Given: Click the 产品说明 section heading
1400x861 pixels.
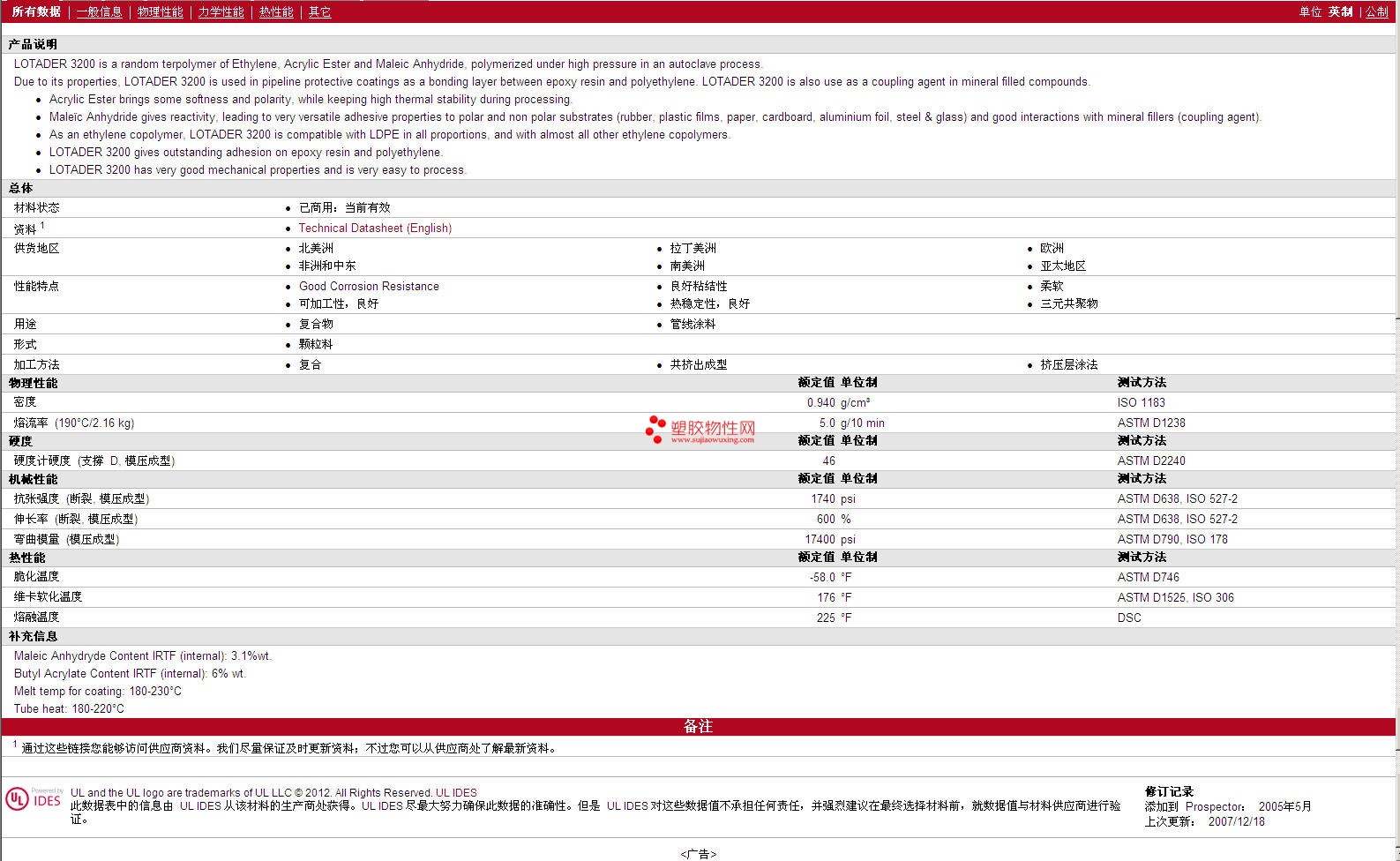Looking at the screenshot, I should point(33,45).
